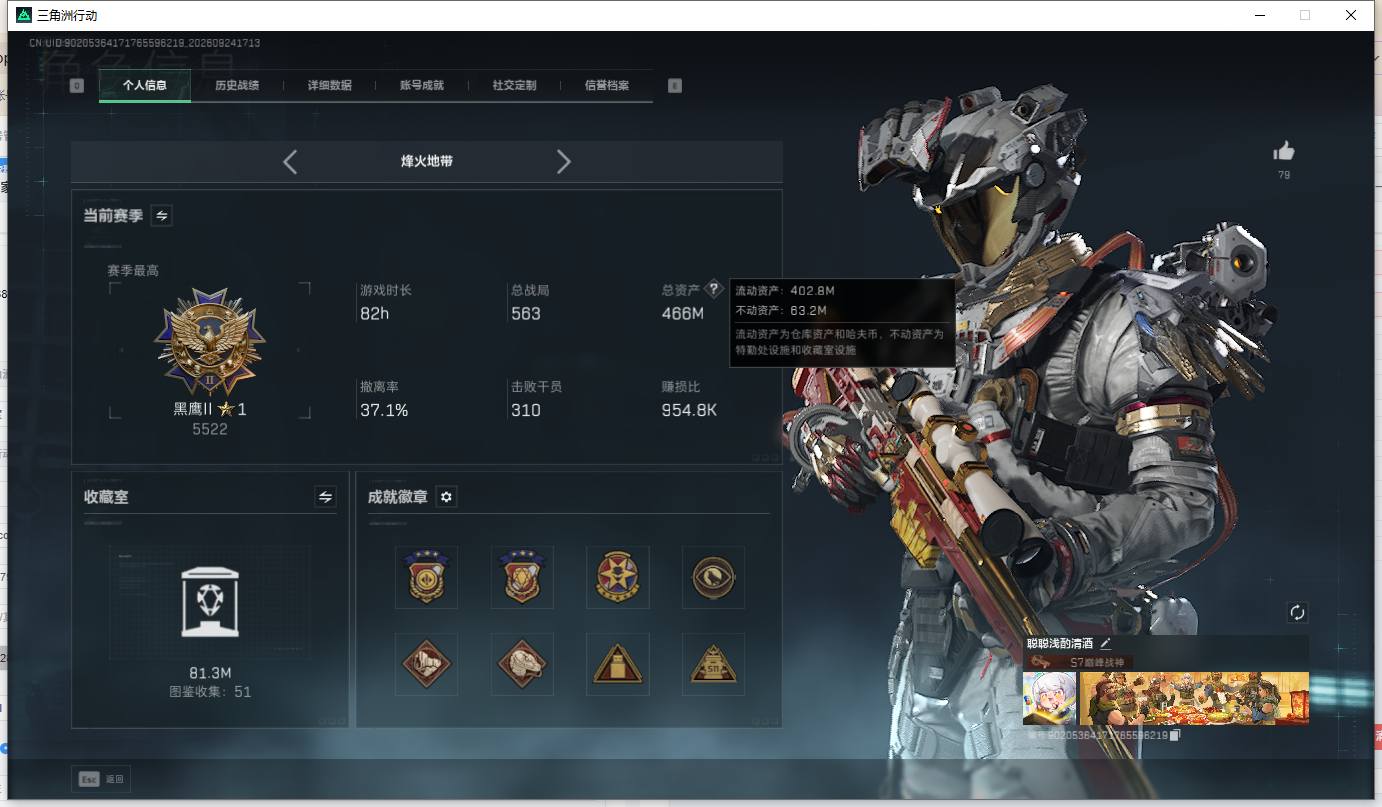Select the plain gold triangle badge

pyautogui.click(x=618, y=664)
